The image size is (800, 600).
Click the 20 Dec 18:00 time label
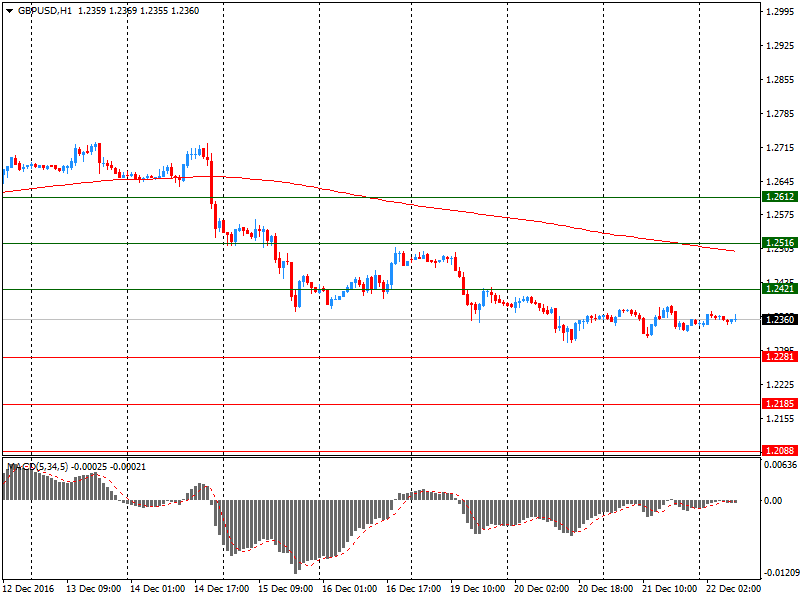point(606,589)
